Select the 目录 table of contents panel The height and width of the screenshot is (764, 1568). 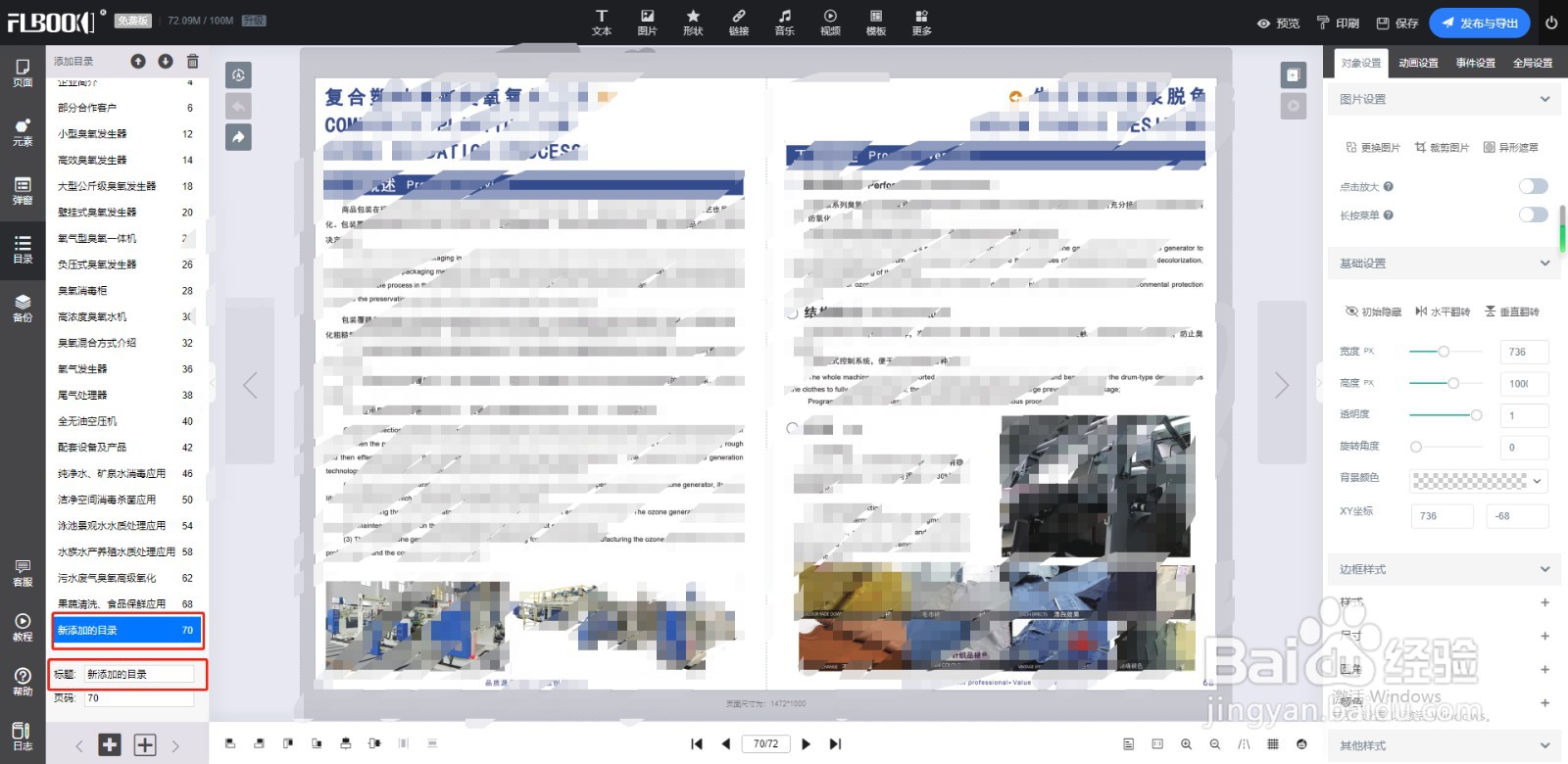pos(23,249)
